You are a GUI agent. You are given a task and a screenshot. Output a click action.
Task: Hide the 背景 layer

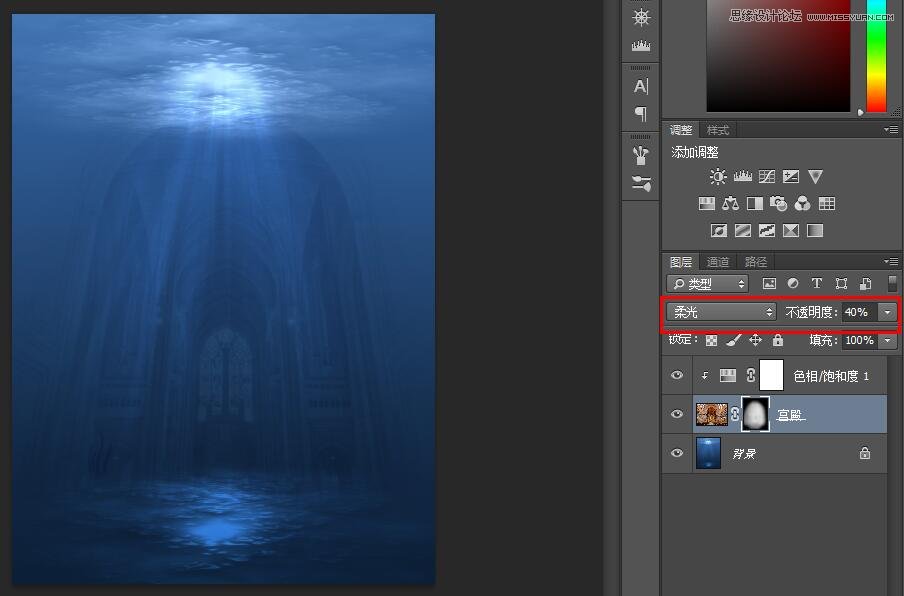pos(677,453)
